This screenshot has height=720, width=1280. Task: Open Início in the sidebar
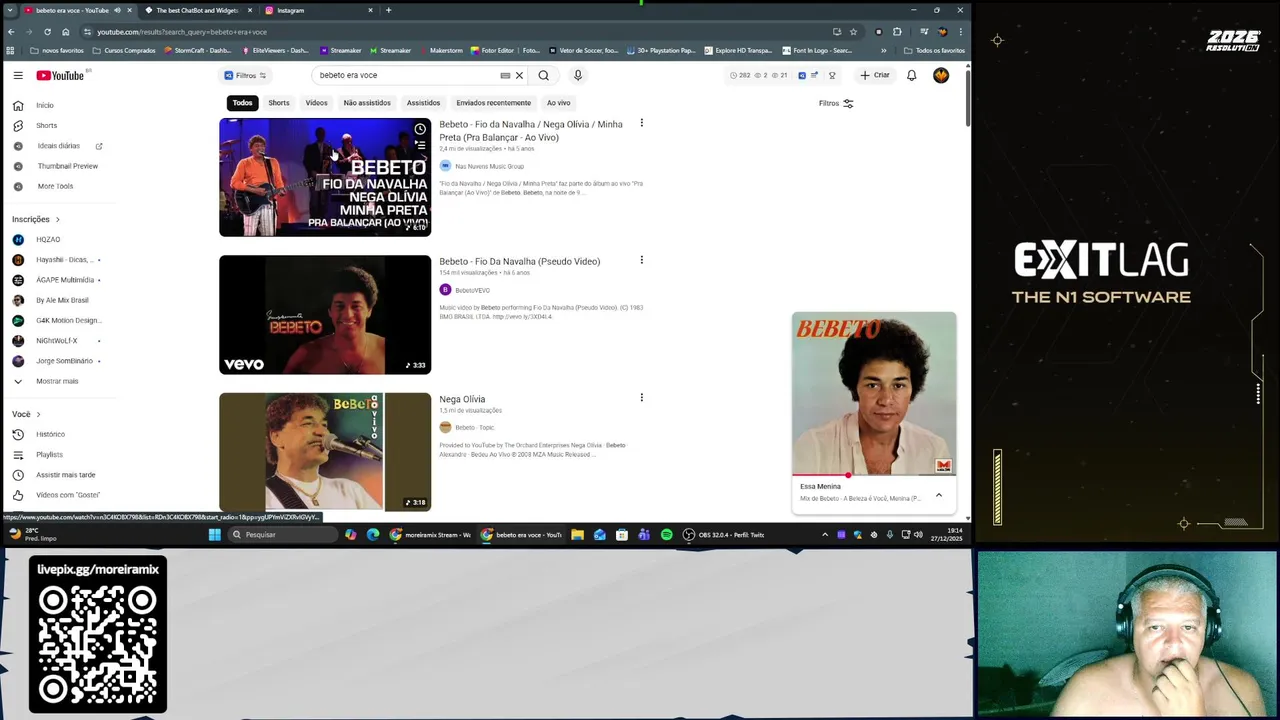(45, 105)
